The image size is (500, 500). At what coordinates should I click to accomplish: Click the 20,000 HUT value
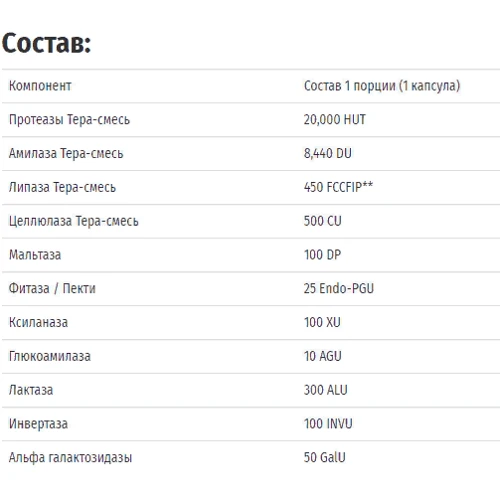click(x=334, y=120)
